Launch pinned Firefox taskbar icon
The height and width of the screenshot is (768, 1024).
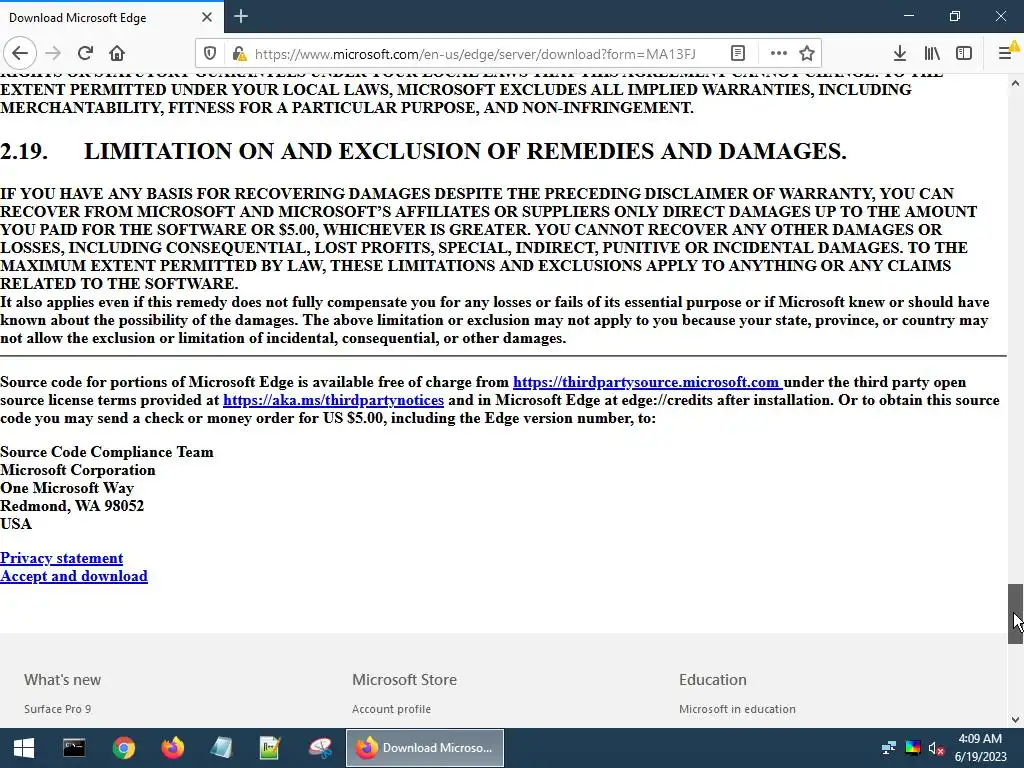[x=172, y=748]
